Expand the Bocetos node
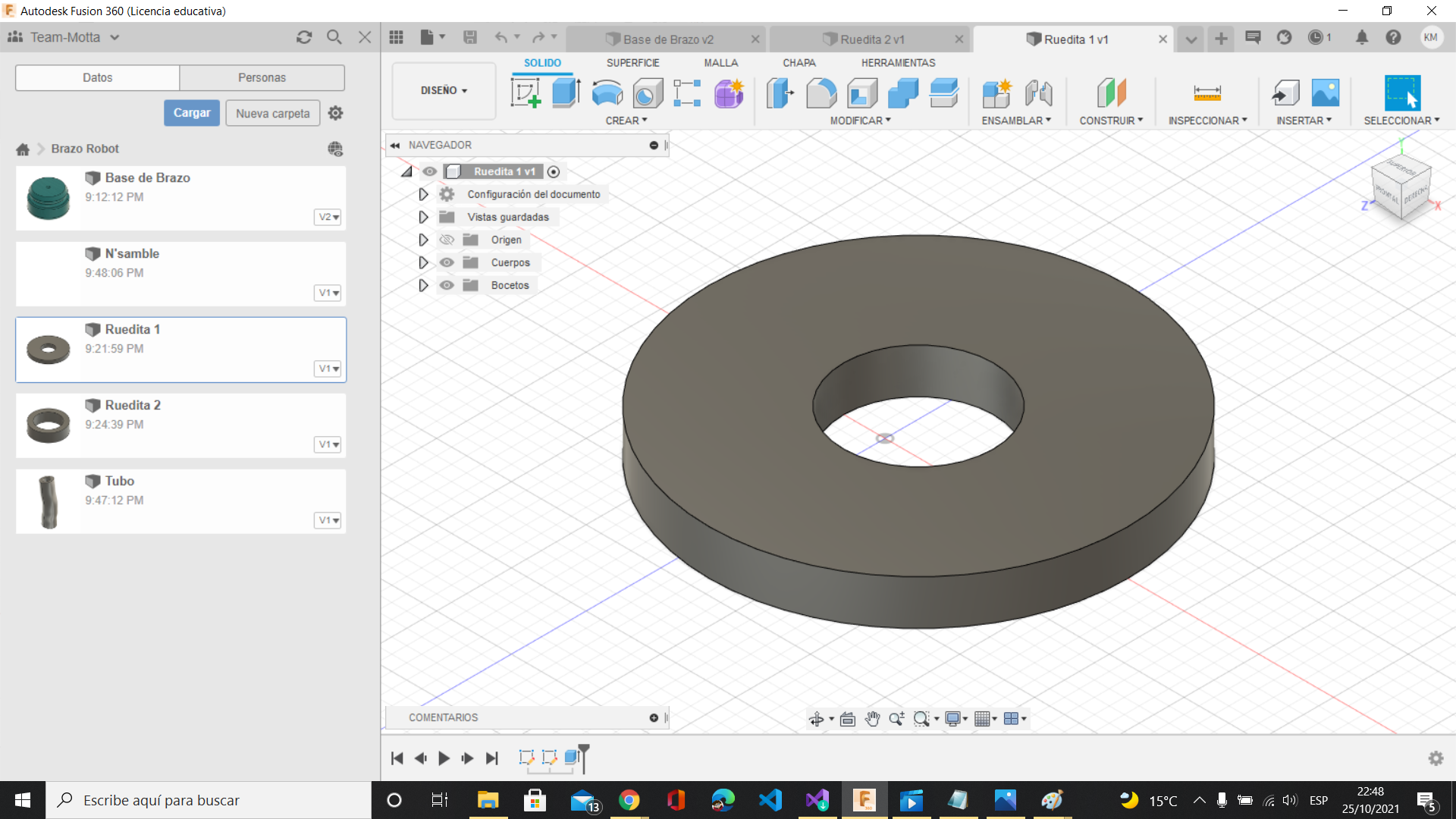This screenshot has height=819, width=1456. pos(423,286)
